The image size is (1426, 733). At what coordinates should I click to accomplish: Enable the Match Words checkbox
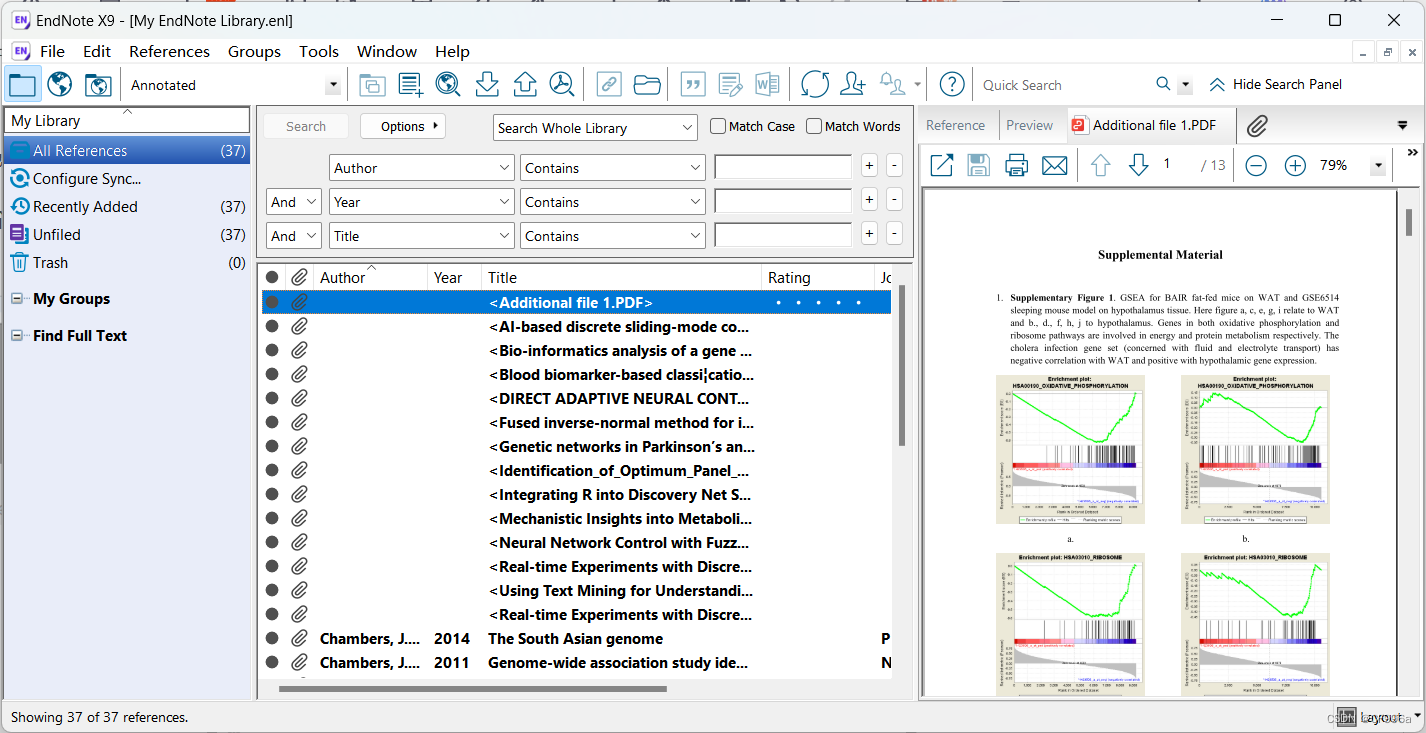[x=814, y=126]
